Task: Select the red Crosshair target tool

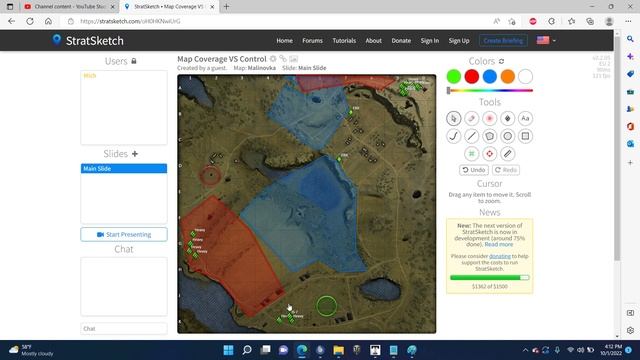Action: pos(489,154)
